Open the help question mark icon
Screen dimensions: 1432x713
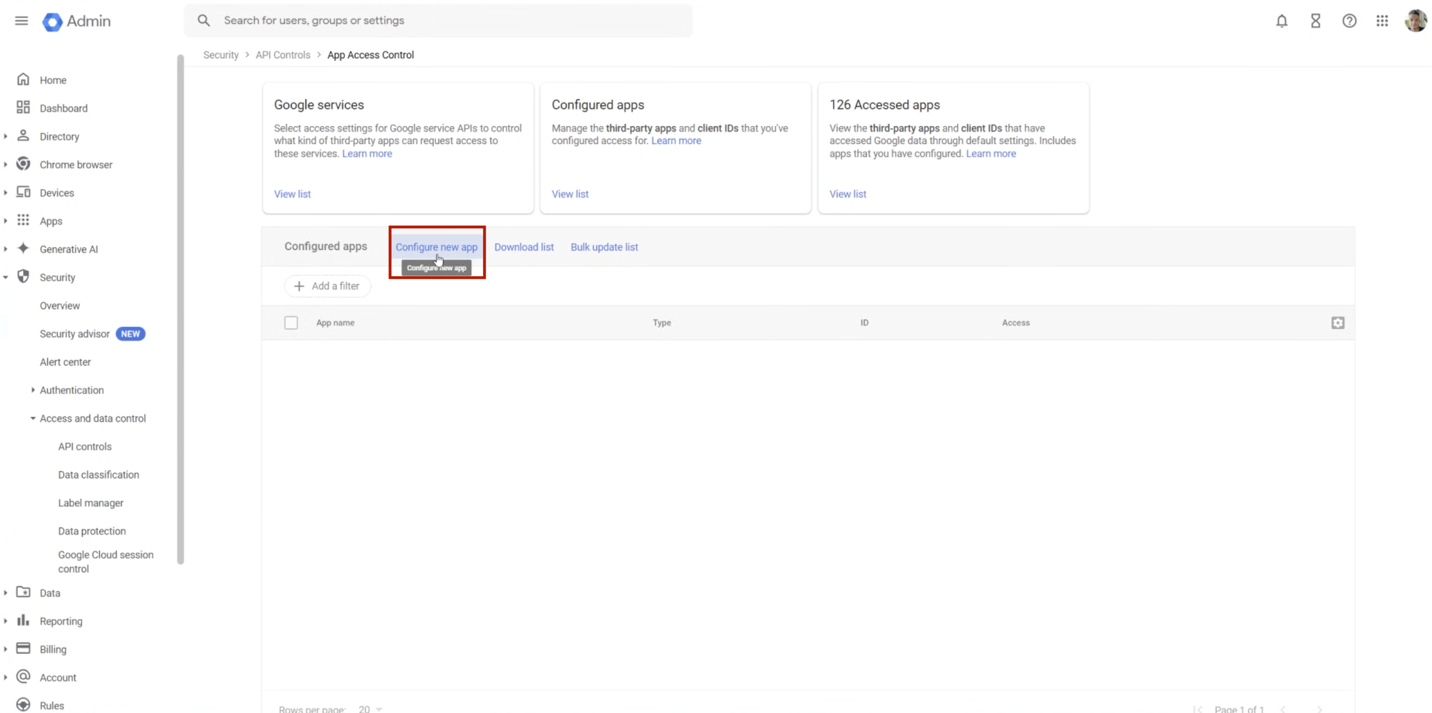point(1349,21)
